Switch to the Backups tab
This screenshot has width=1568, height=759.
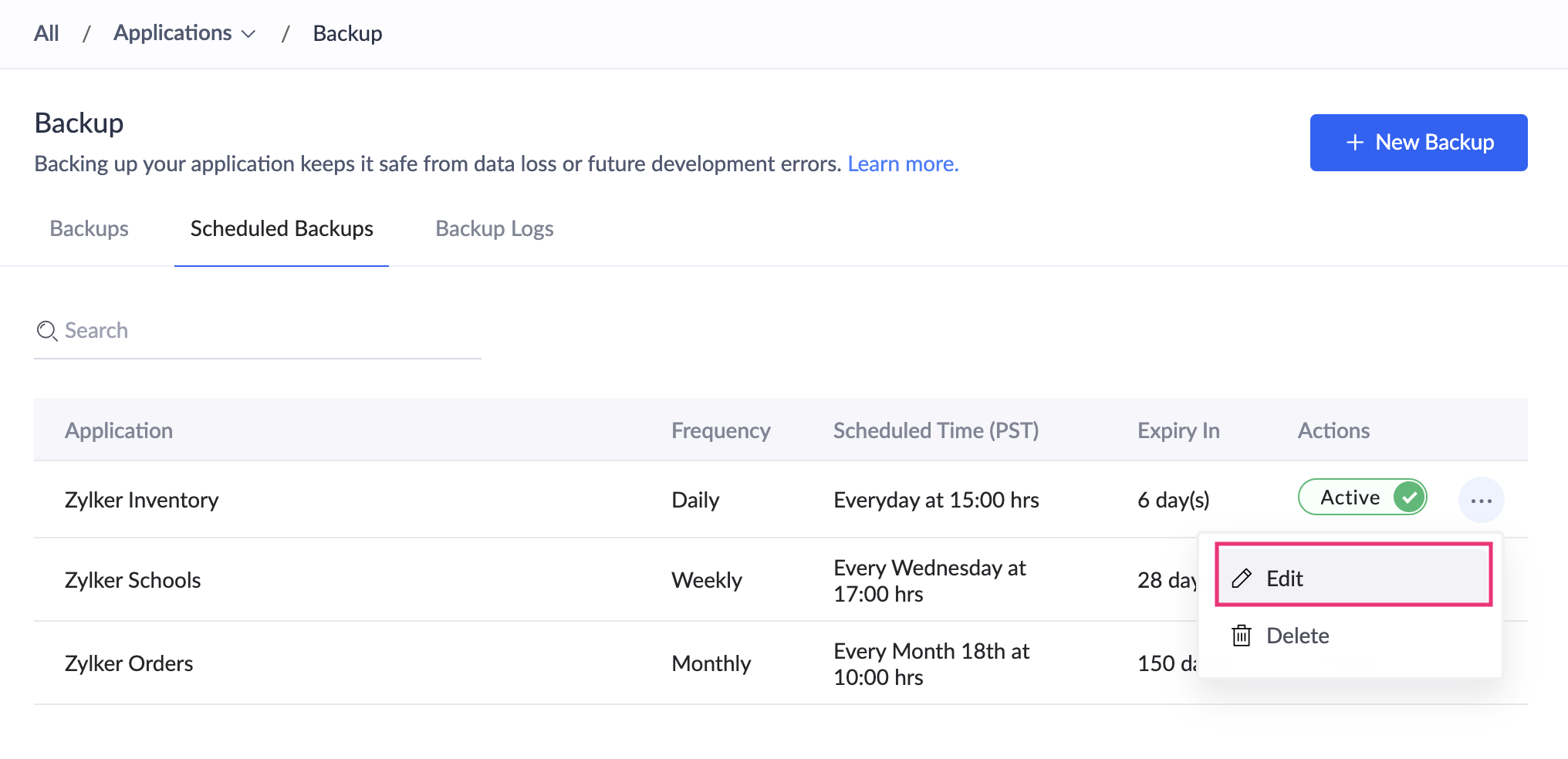tap(89, 228)
